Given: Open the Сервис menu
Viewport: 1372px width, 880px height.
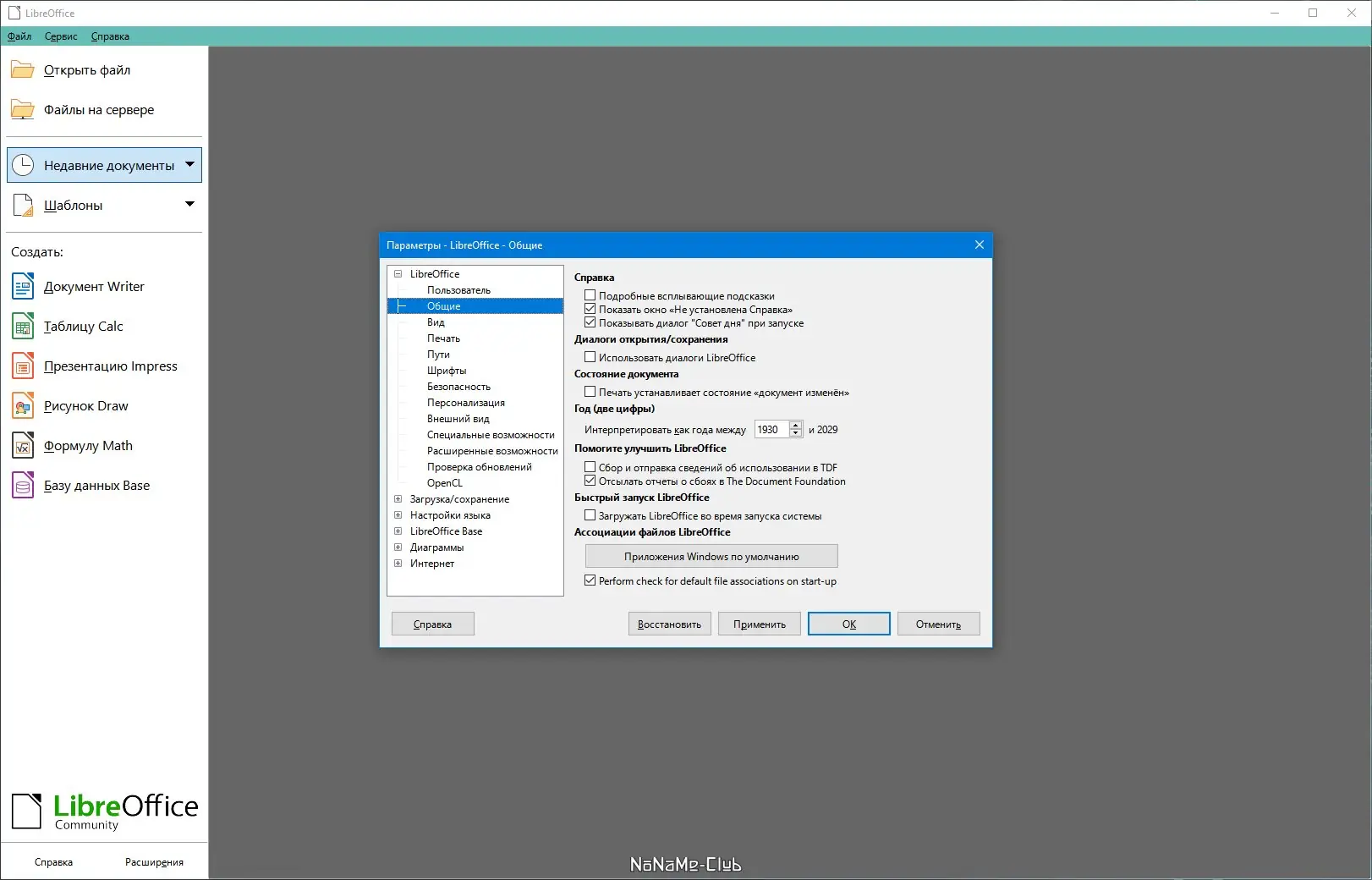Looking at the screenshot, I should [x=61, y=36].
